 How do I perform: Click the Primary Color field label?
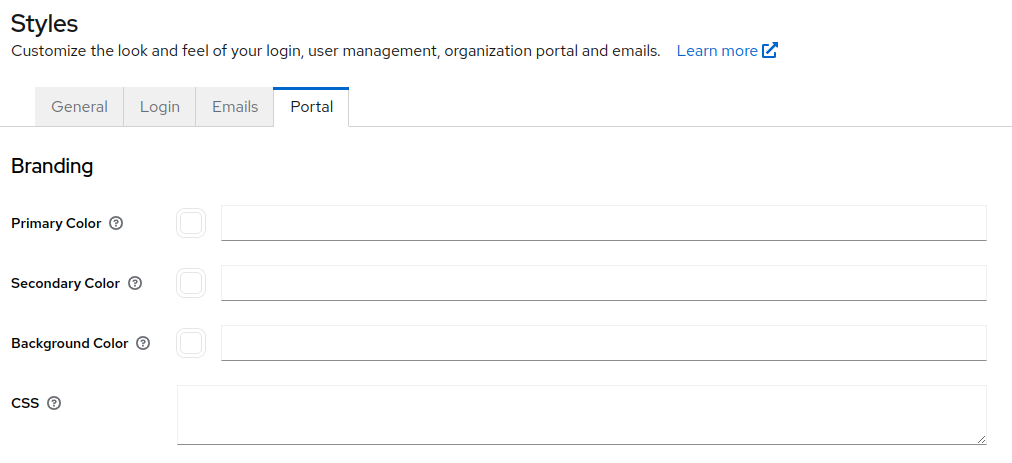[x=56, y=224]
